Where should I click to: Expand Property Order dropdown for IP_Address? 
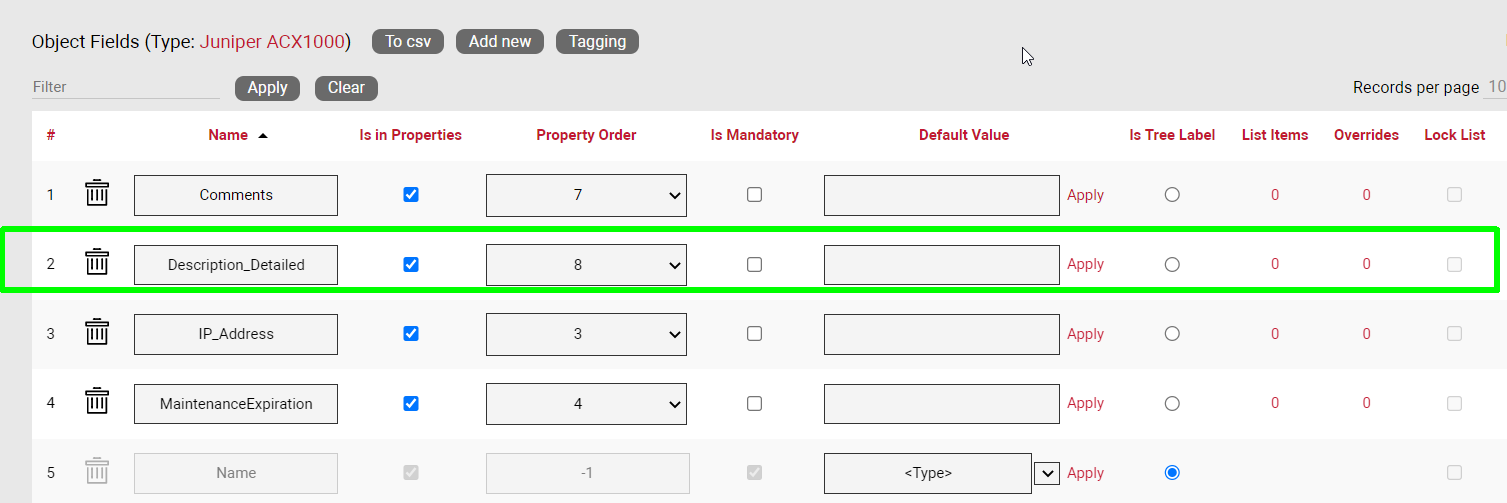click(585, 334)
